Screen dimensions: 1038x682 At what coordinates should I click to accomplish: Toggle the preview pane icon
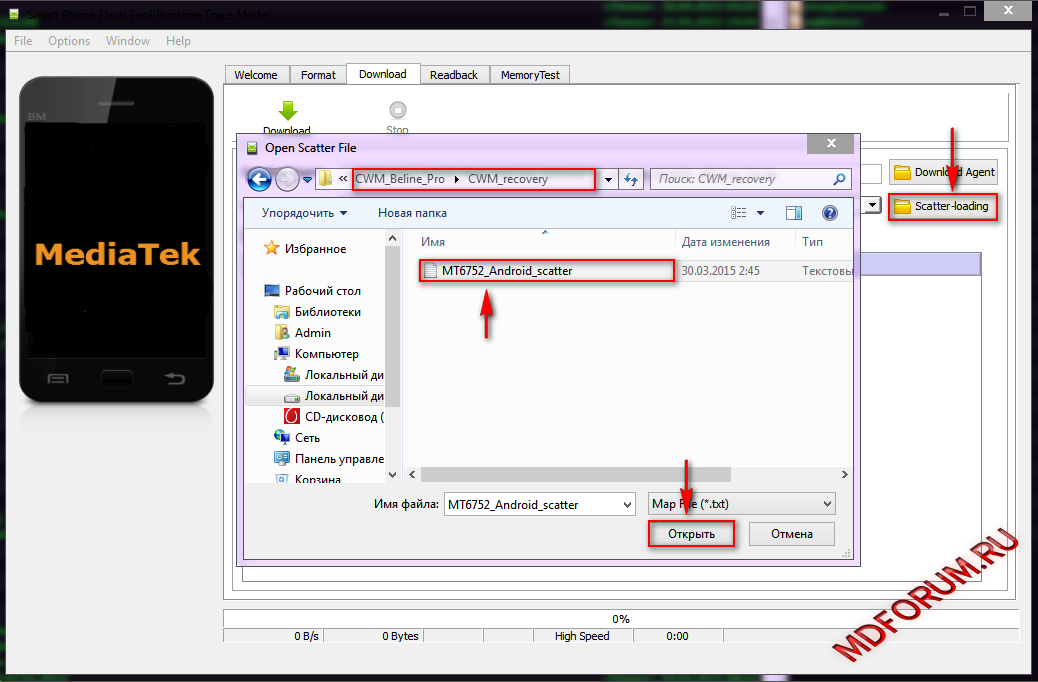click(x=794, y=213)
